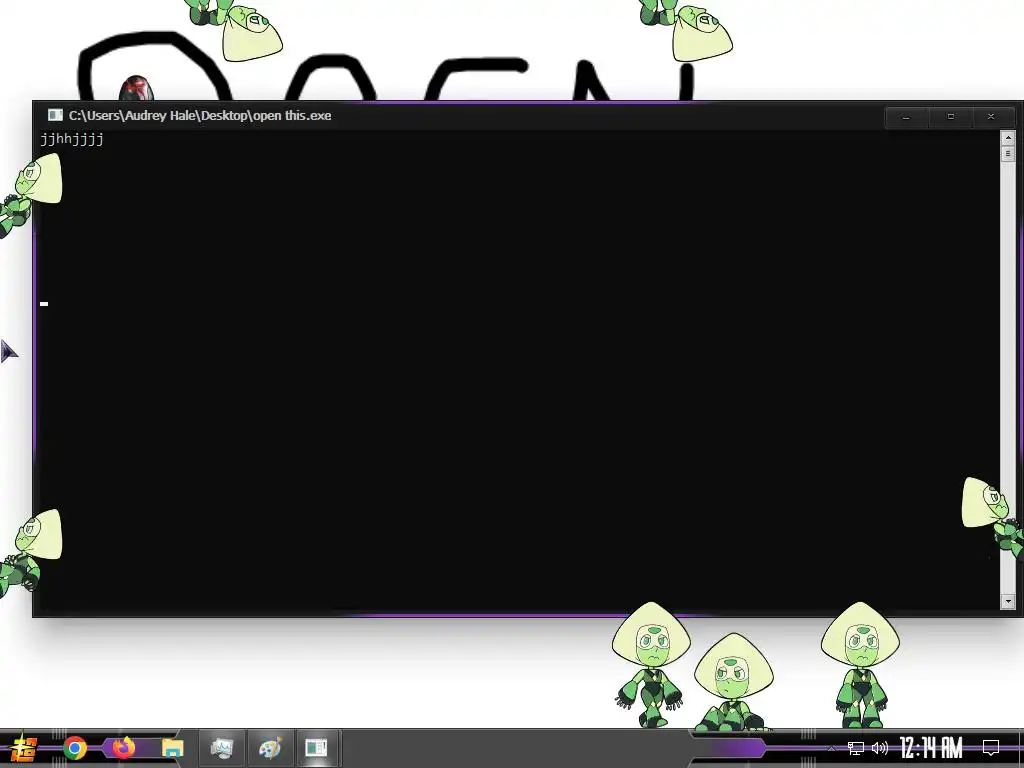
Task: Close the open this.exe console window
Action: [x=991, y=117]
